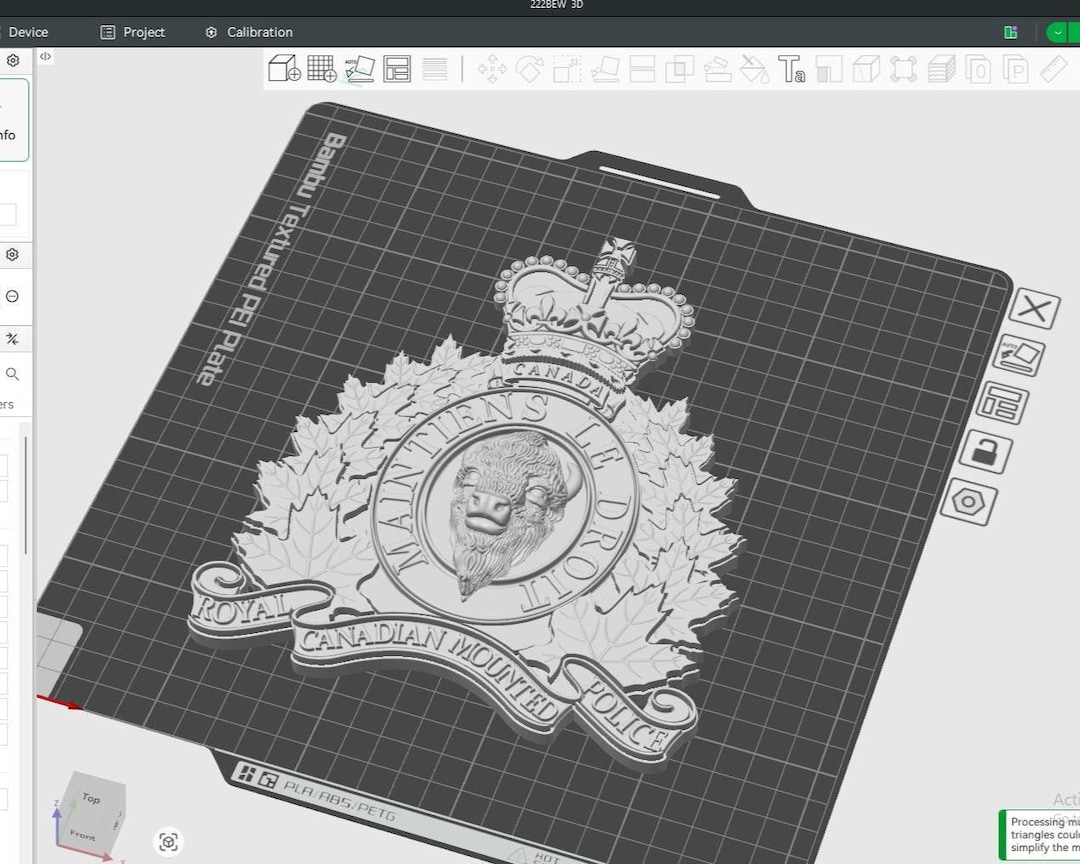Click the wireframe cube toolbar icon
Viewport: 1080px width, 864px height.
tap(866, 70)
